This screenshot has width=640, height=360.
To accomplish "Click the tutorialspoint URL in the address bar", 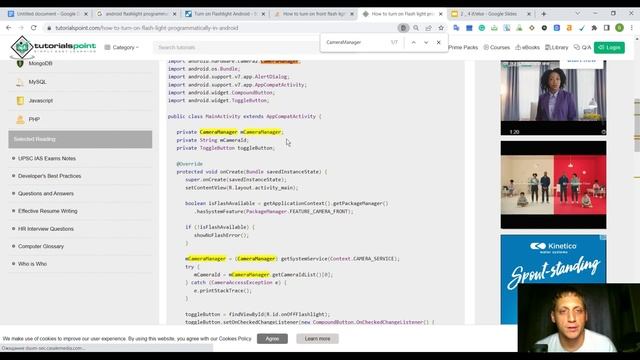I will coord(147,28).
